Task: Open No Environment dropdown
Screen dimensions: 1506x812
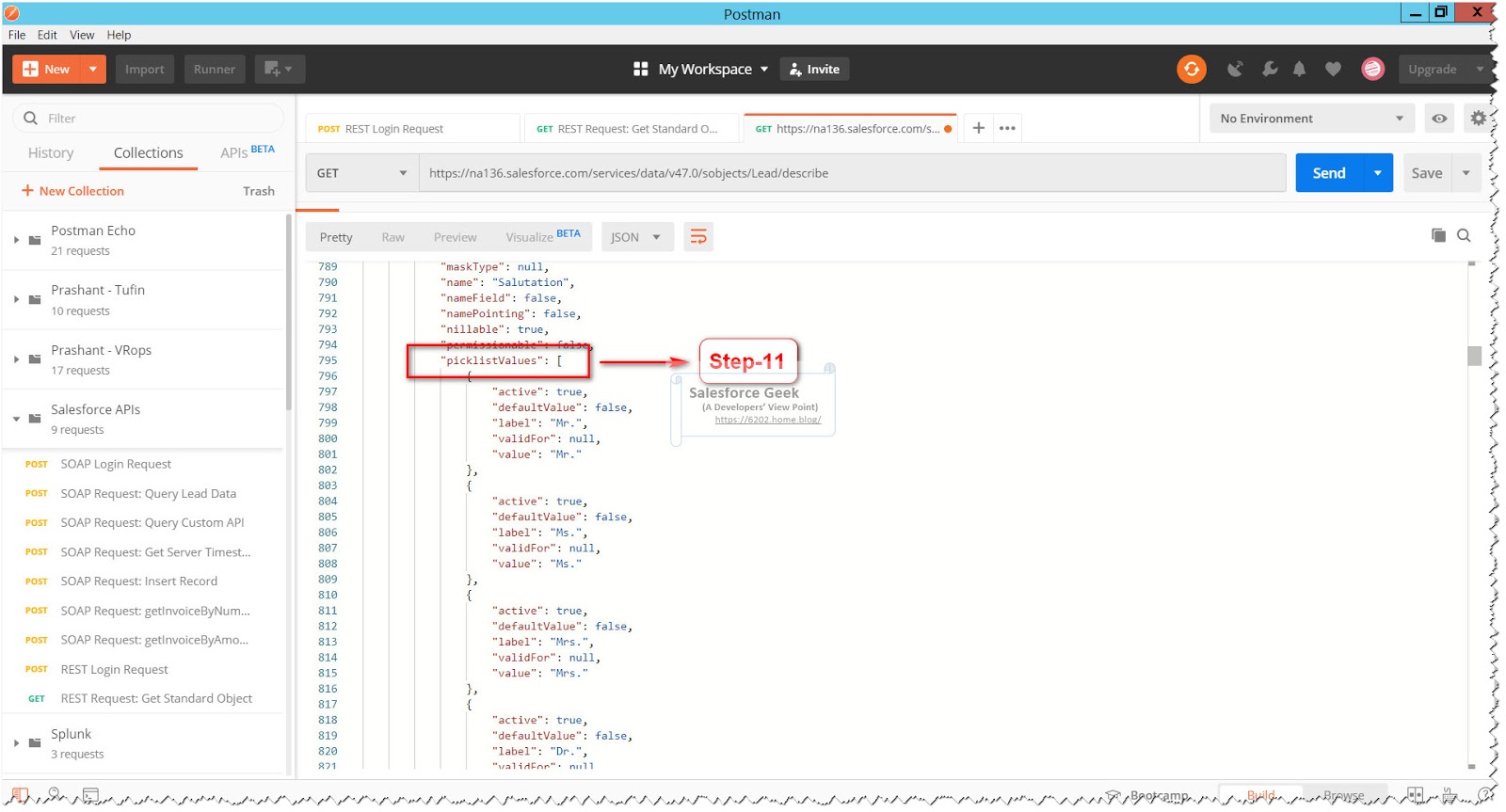Action: click(1312, 119)
